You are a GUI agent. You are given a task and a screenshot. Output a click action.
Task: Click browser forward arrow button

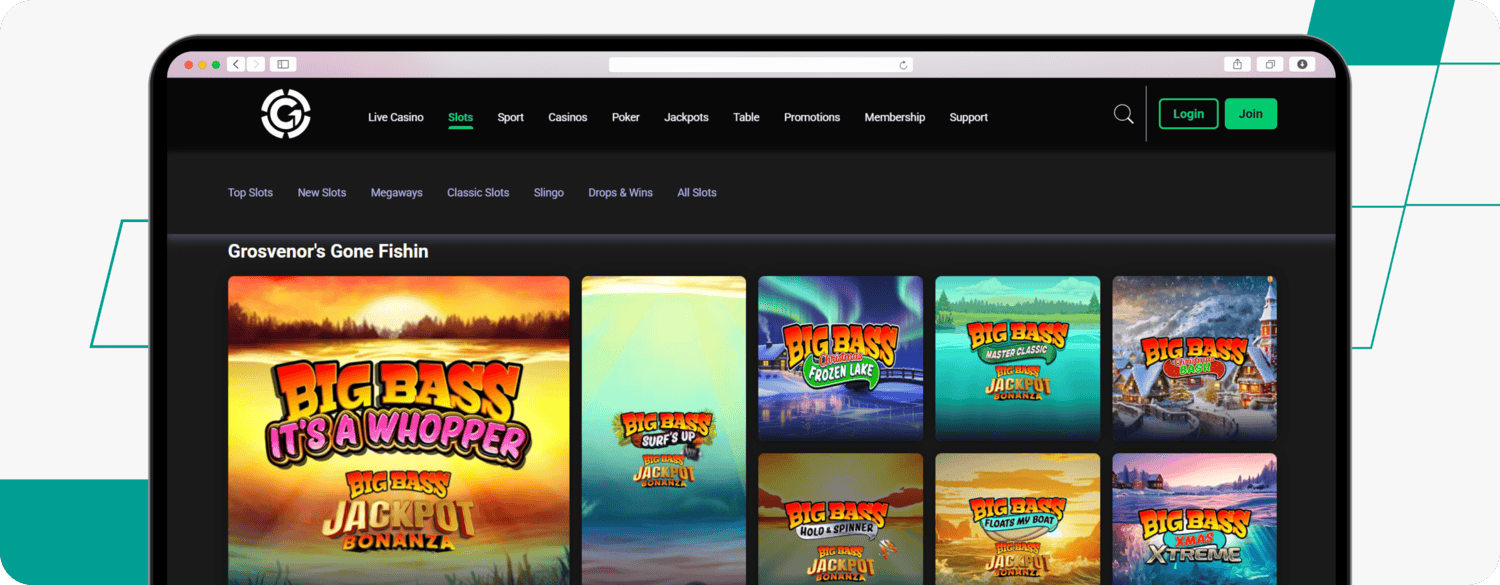point(256,64)
